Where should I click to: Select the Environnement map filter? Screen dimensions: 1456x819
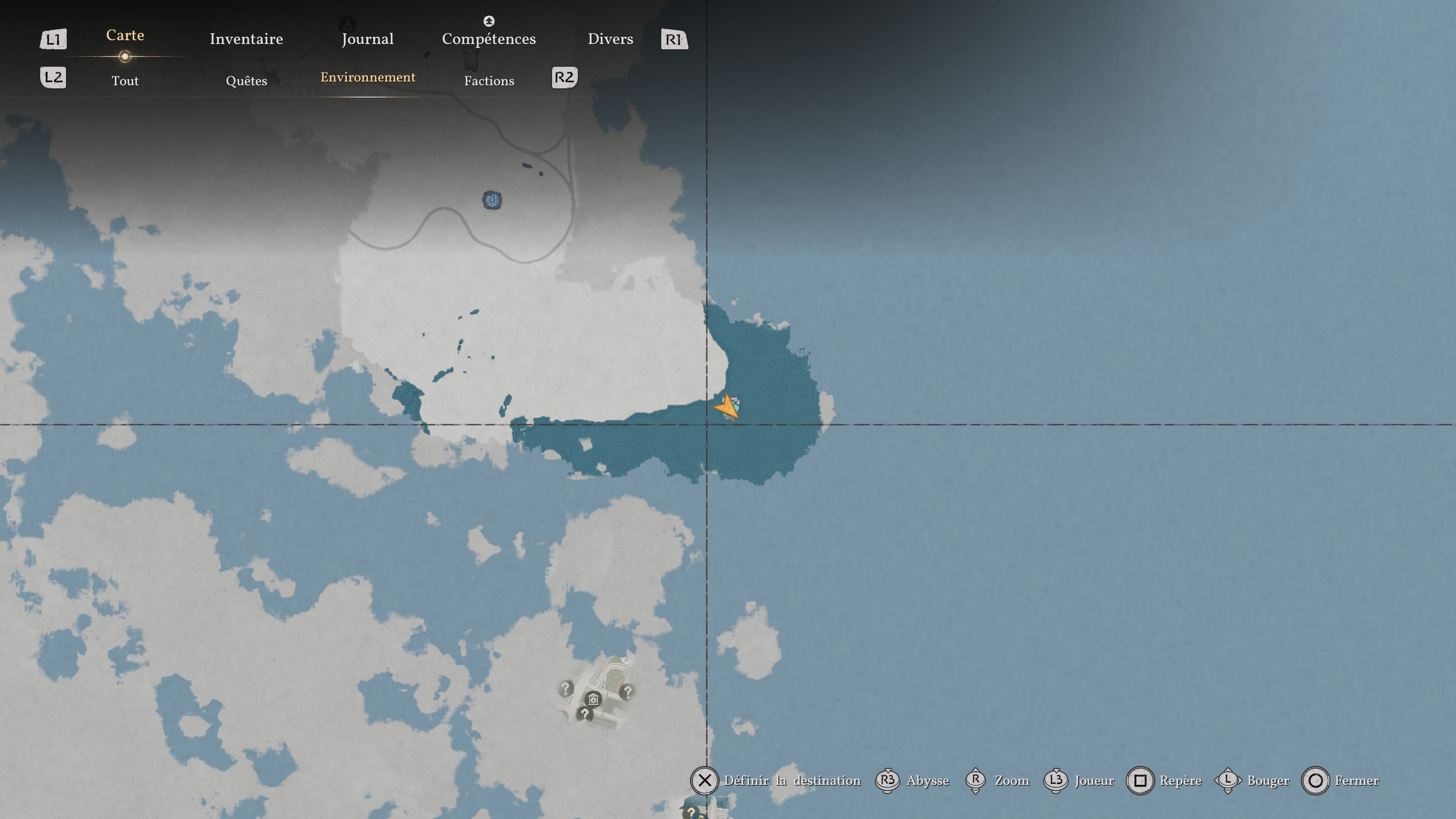pos(368,77)
